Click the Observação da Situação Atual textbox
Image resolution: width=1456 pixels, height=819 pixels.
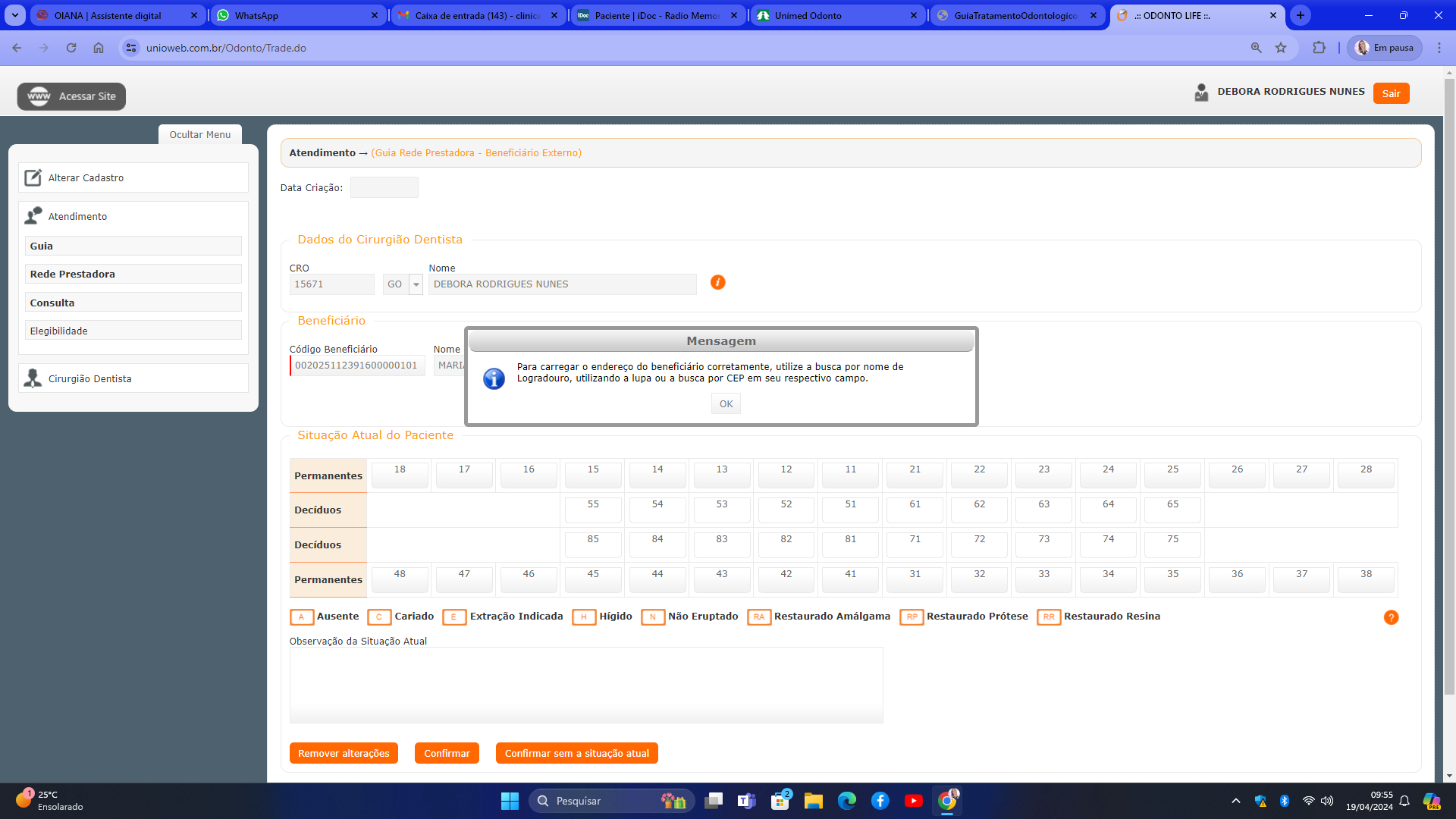point(585,685)
